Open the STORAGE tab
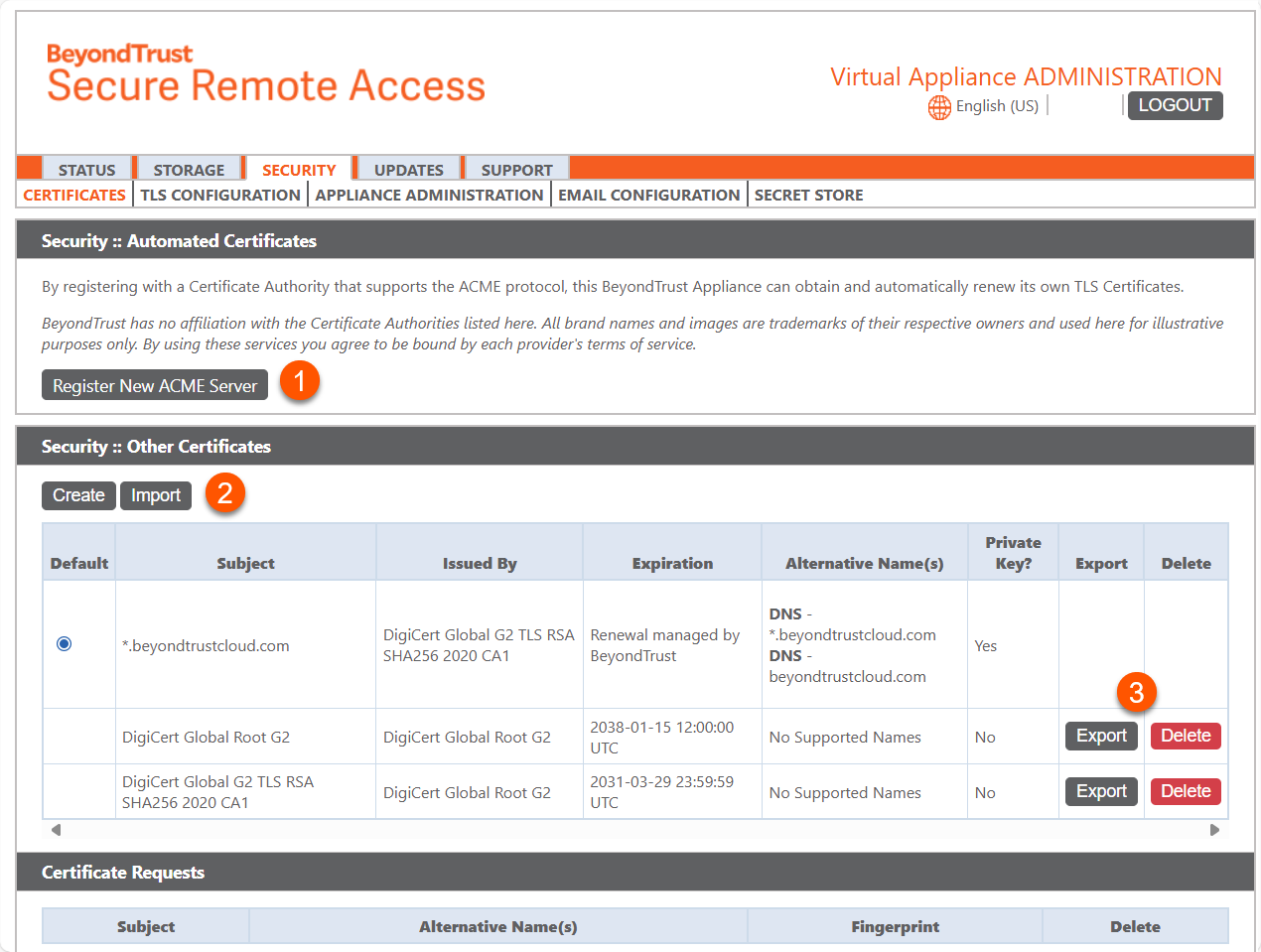Screen dimensions: 1261x952 189,170
